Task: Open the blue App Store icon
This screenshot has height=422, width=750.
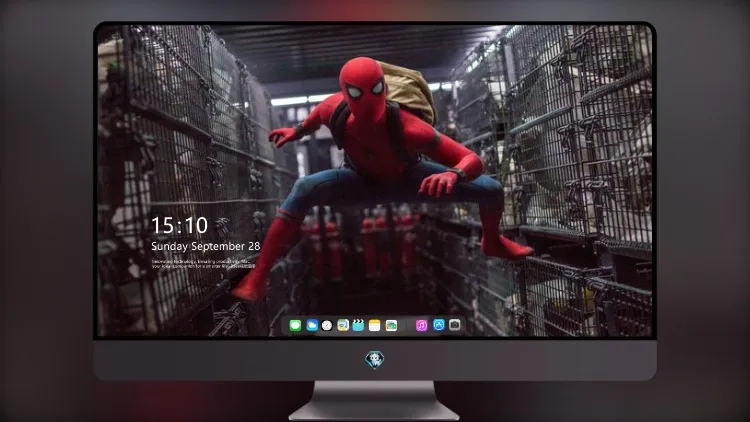Action: click(x=439, y=325)
